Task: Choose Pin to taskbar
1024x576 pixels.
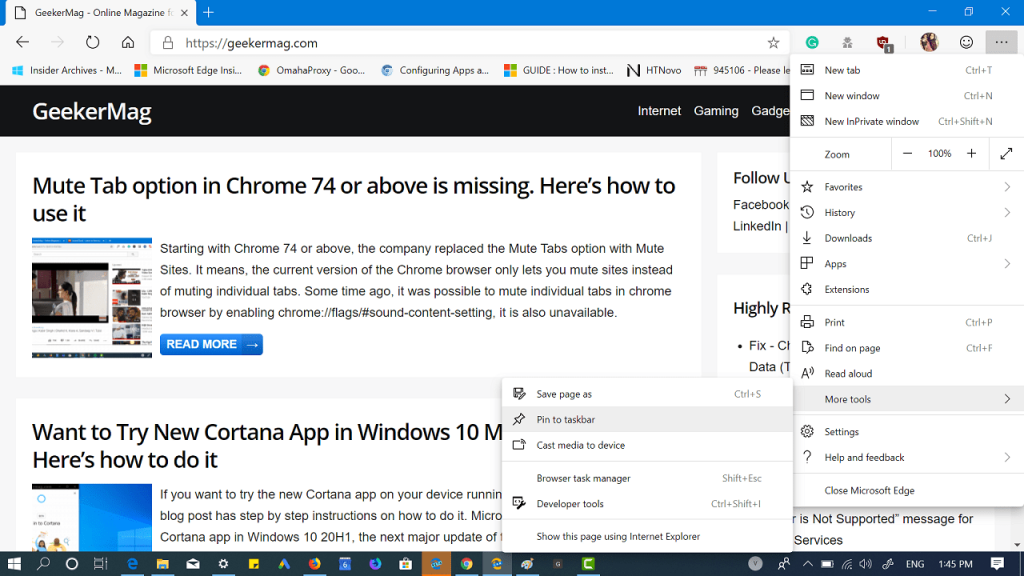Action: point(647,419)
